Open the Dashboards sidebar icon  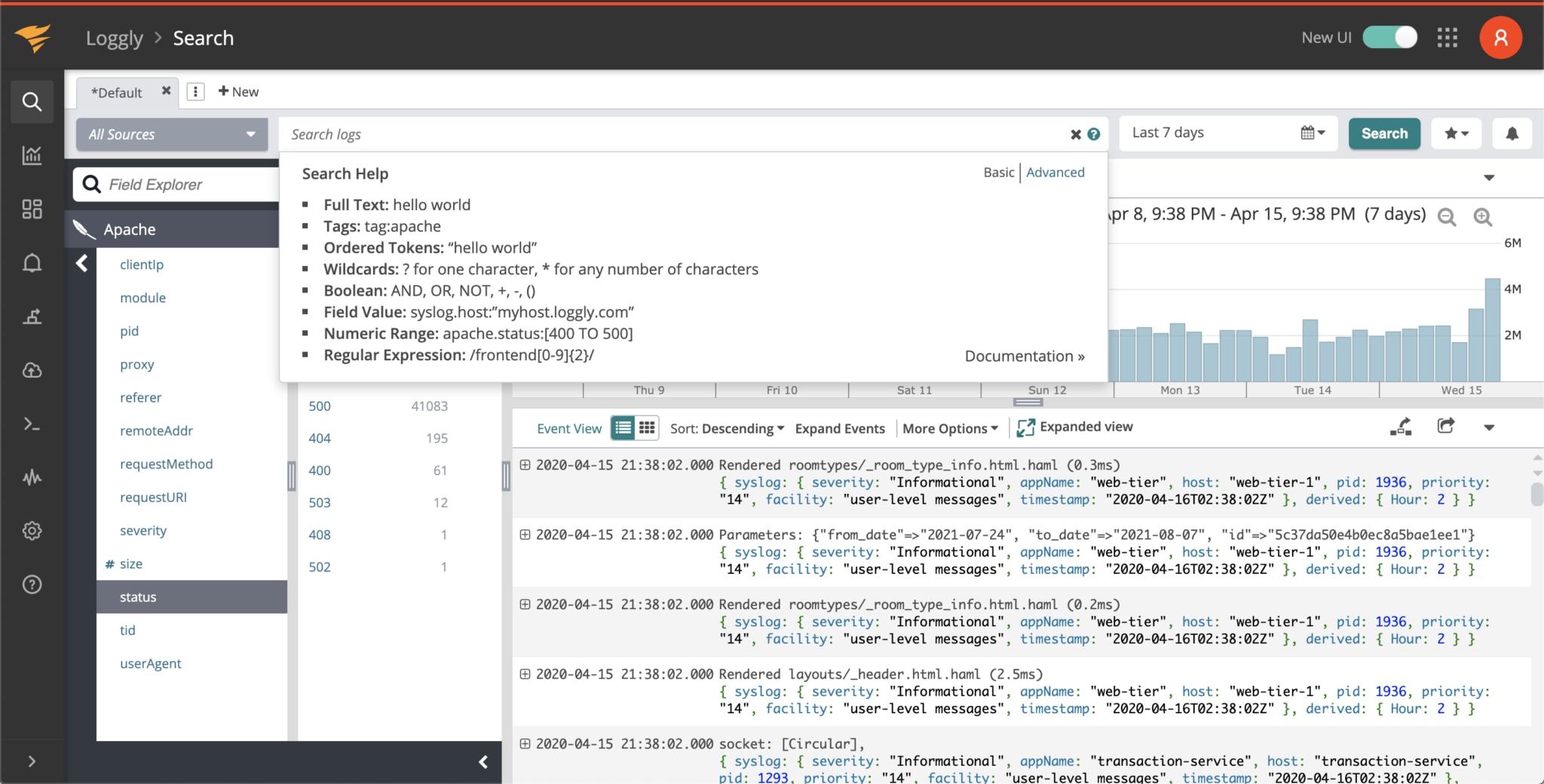point(32,210)
